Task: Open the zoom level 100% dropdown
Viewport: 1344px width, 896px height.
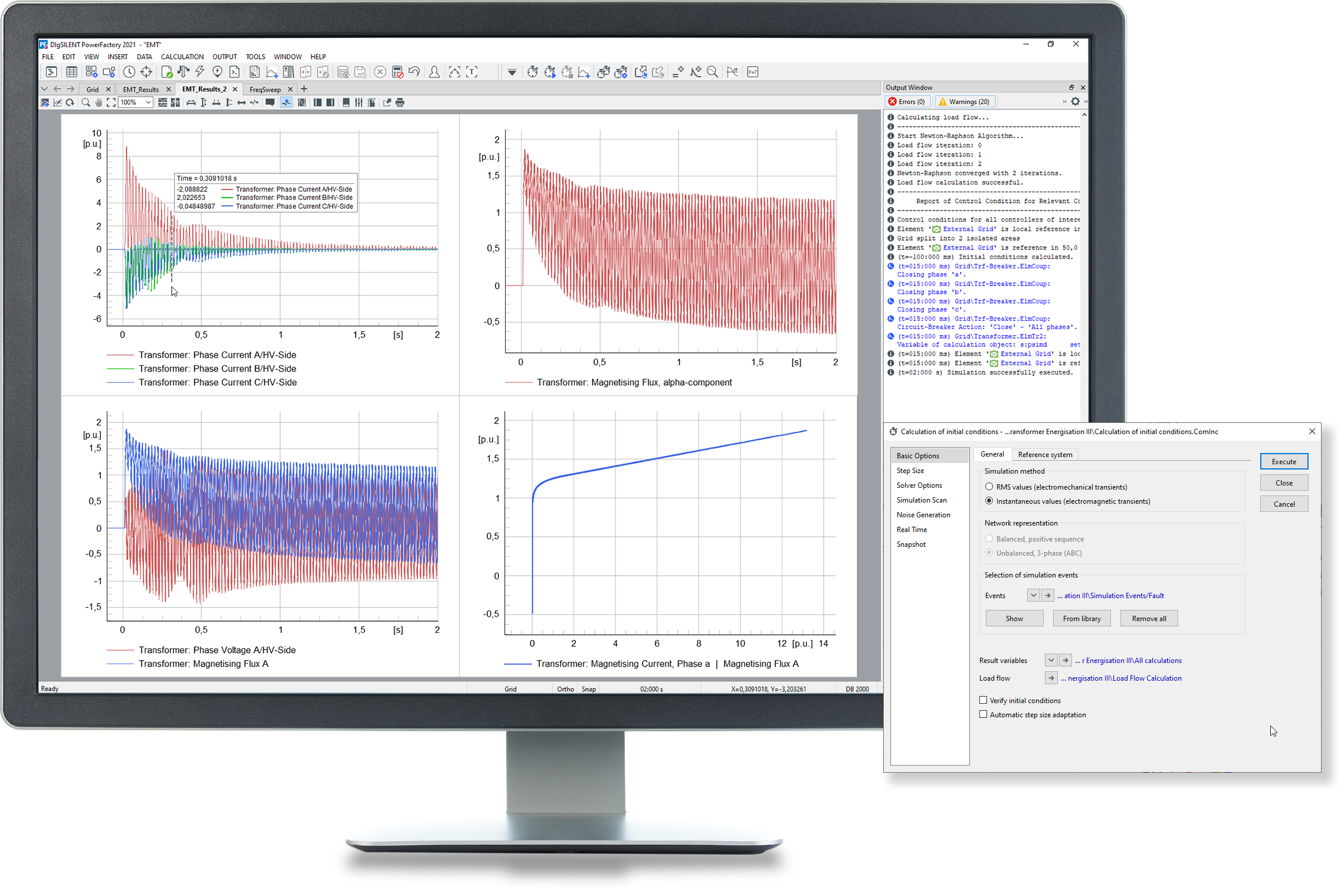Action: click(x=148, y=103)
